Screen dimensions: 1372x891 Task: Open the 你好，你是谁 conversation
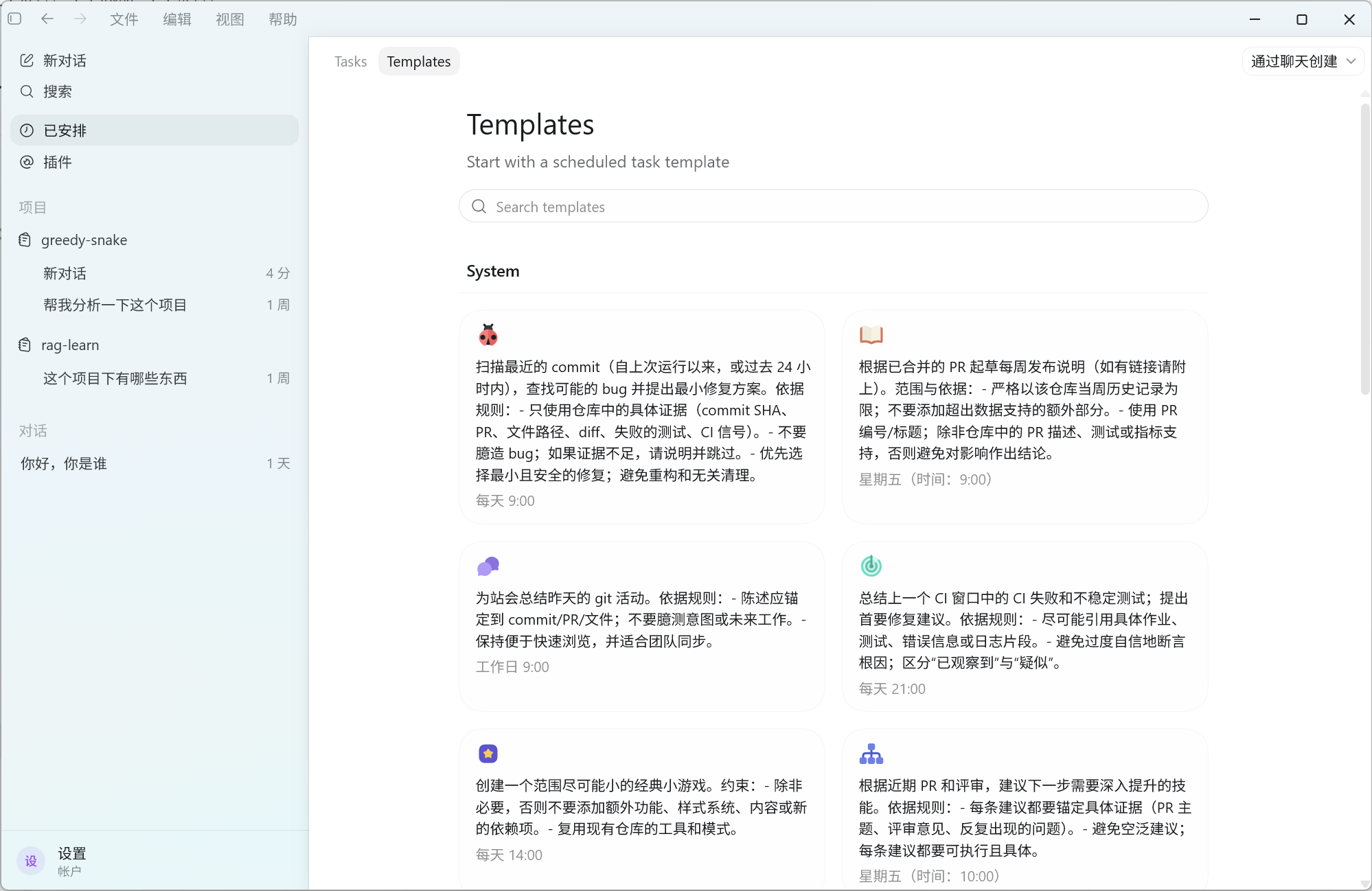click(x=155, y=463)
